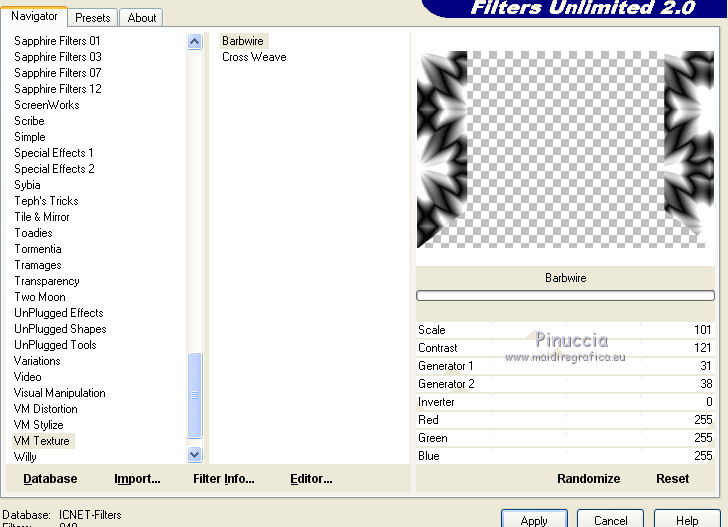Open Help

click(x=687, y=520)
